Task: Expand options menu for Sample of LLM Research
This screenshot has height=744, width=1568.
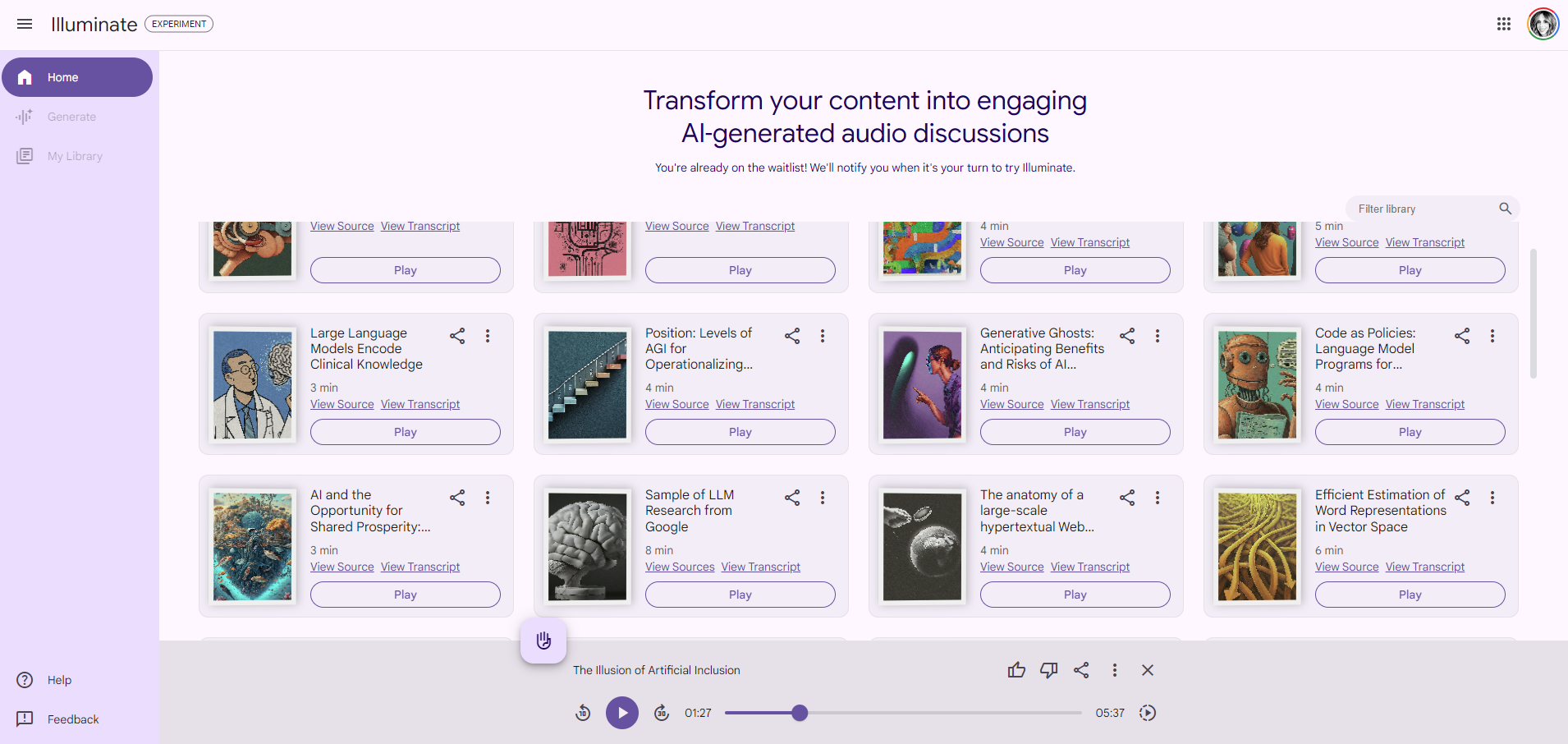Action: (822, 498)
